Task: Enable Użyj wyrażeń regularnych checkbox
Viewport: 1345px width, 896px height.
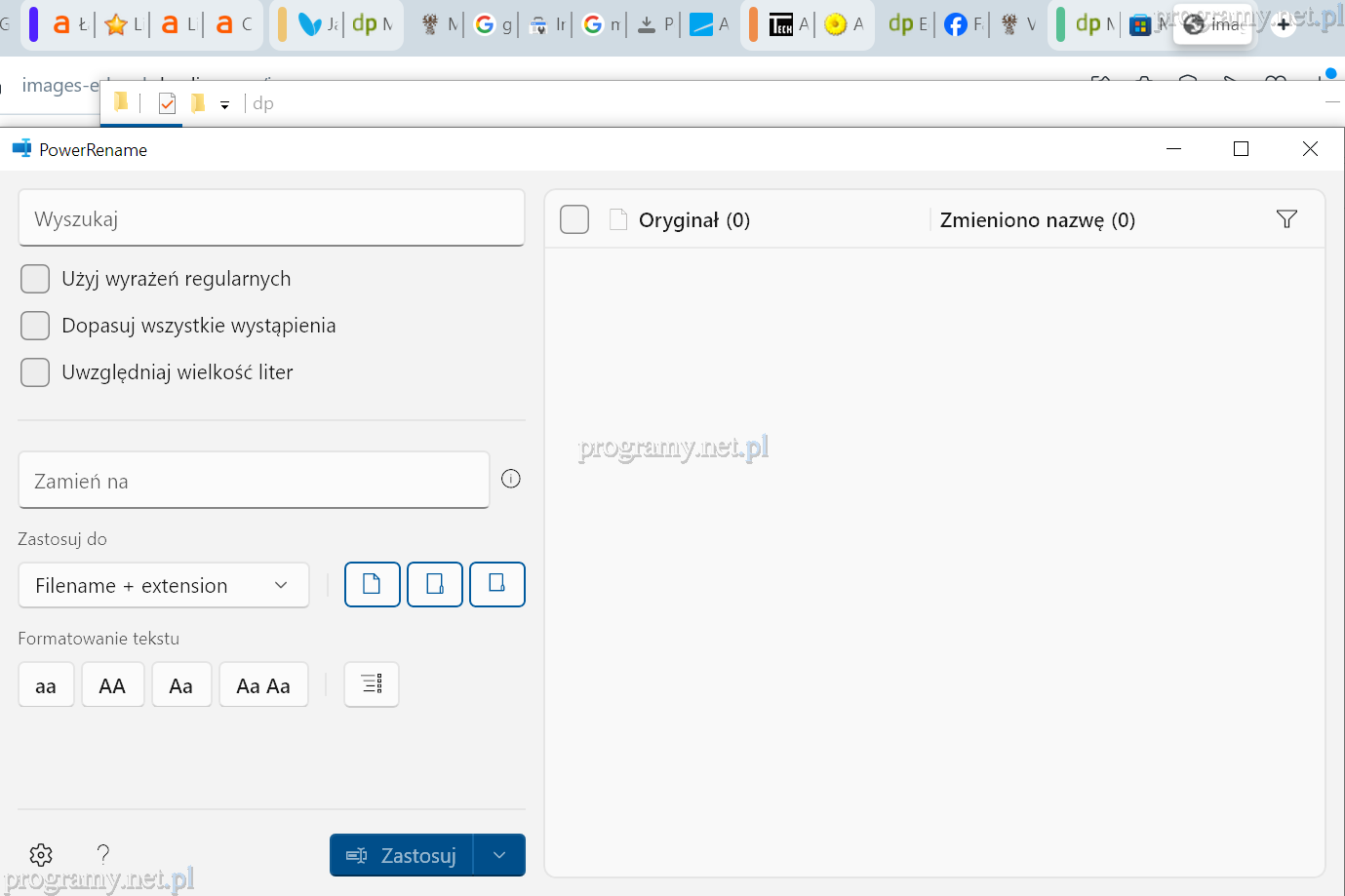Action: point(35,279)
